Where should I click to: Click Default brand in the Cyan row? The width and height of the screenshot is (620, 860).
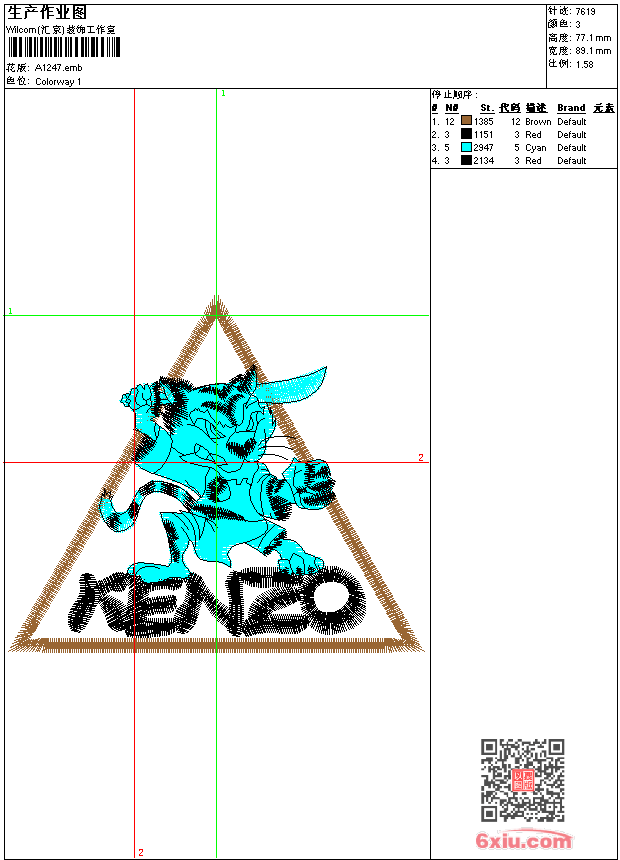572,148
